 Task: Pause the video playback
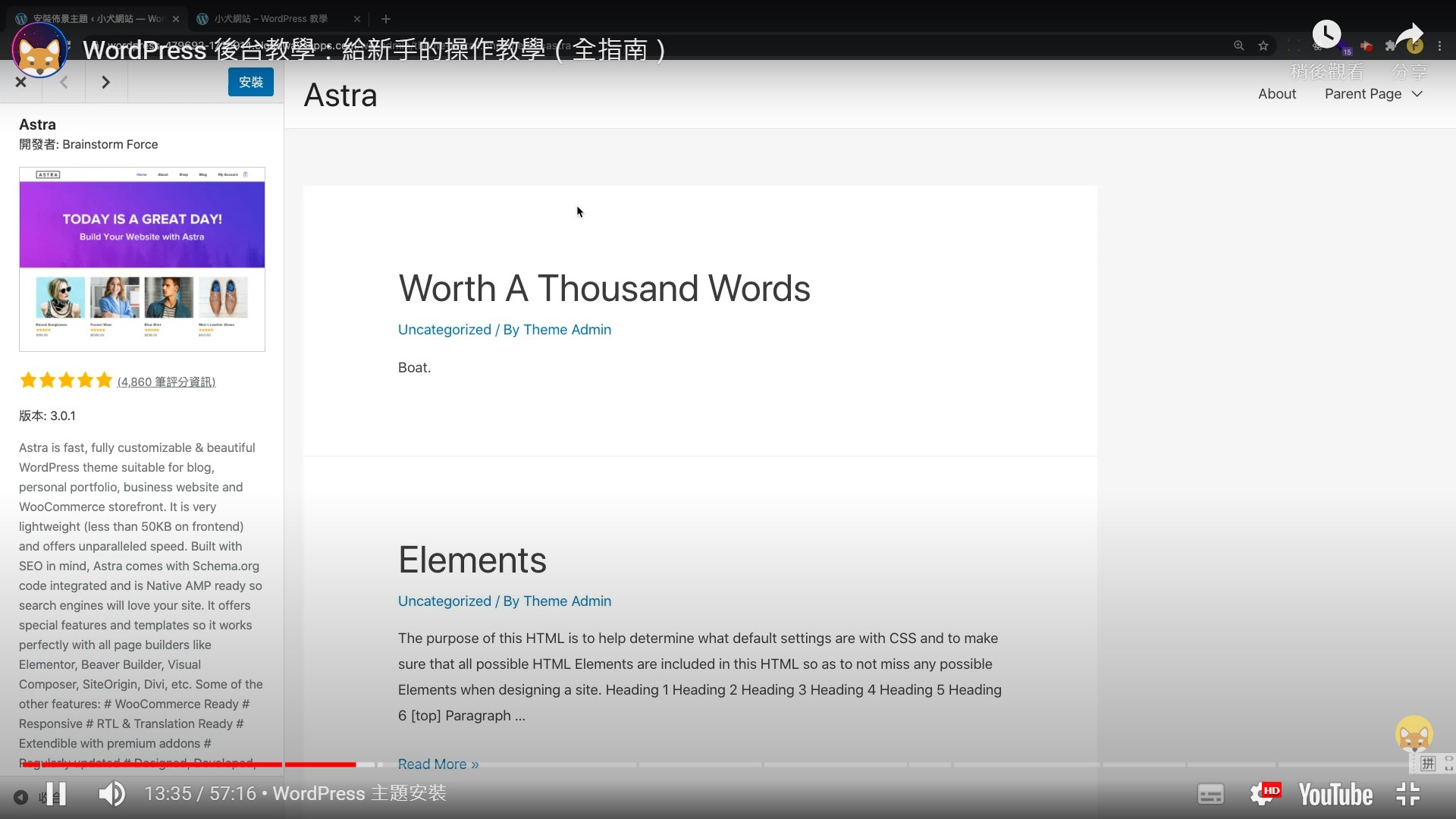[56, 794]
